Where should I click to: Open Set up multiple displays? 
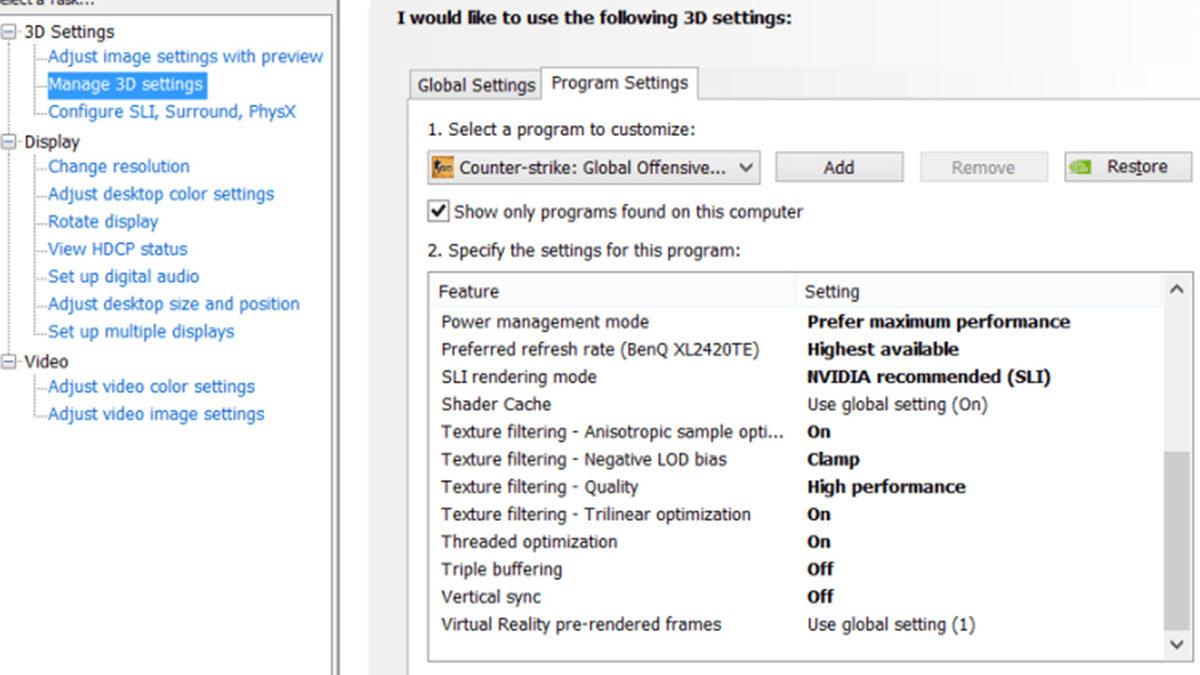pyautogui.click(x=141, y=332)
